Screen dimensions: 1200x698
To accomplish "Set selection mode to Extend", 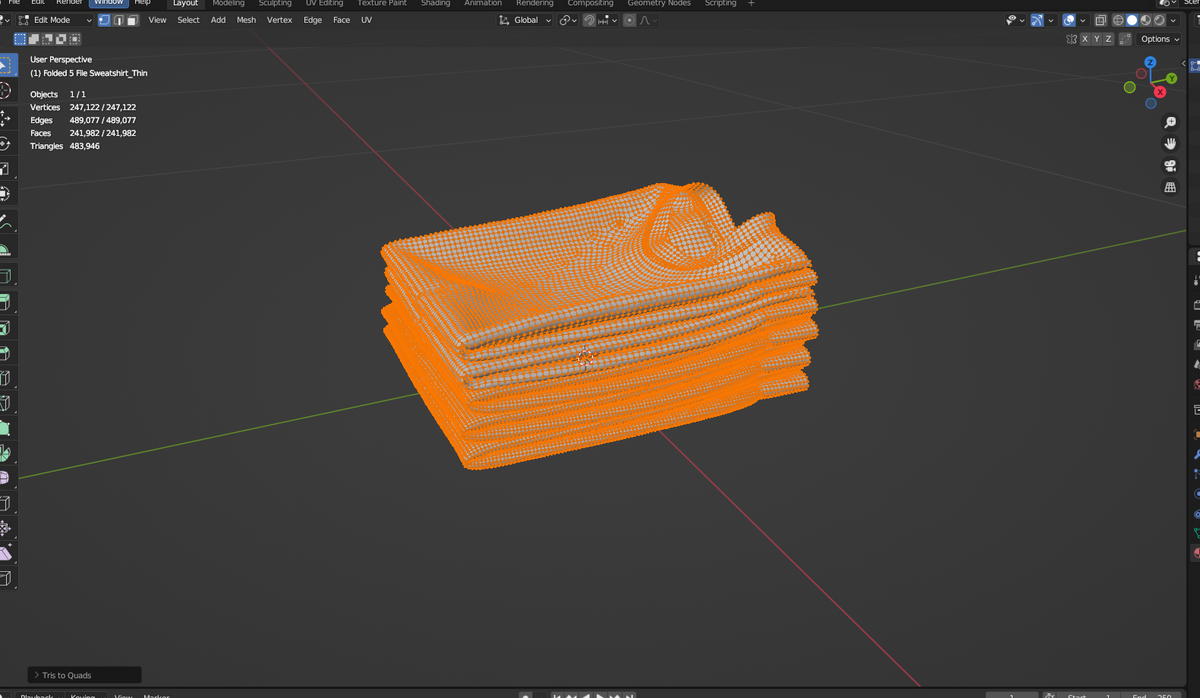I will (34, 39).
